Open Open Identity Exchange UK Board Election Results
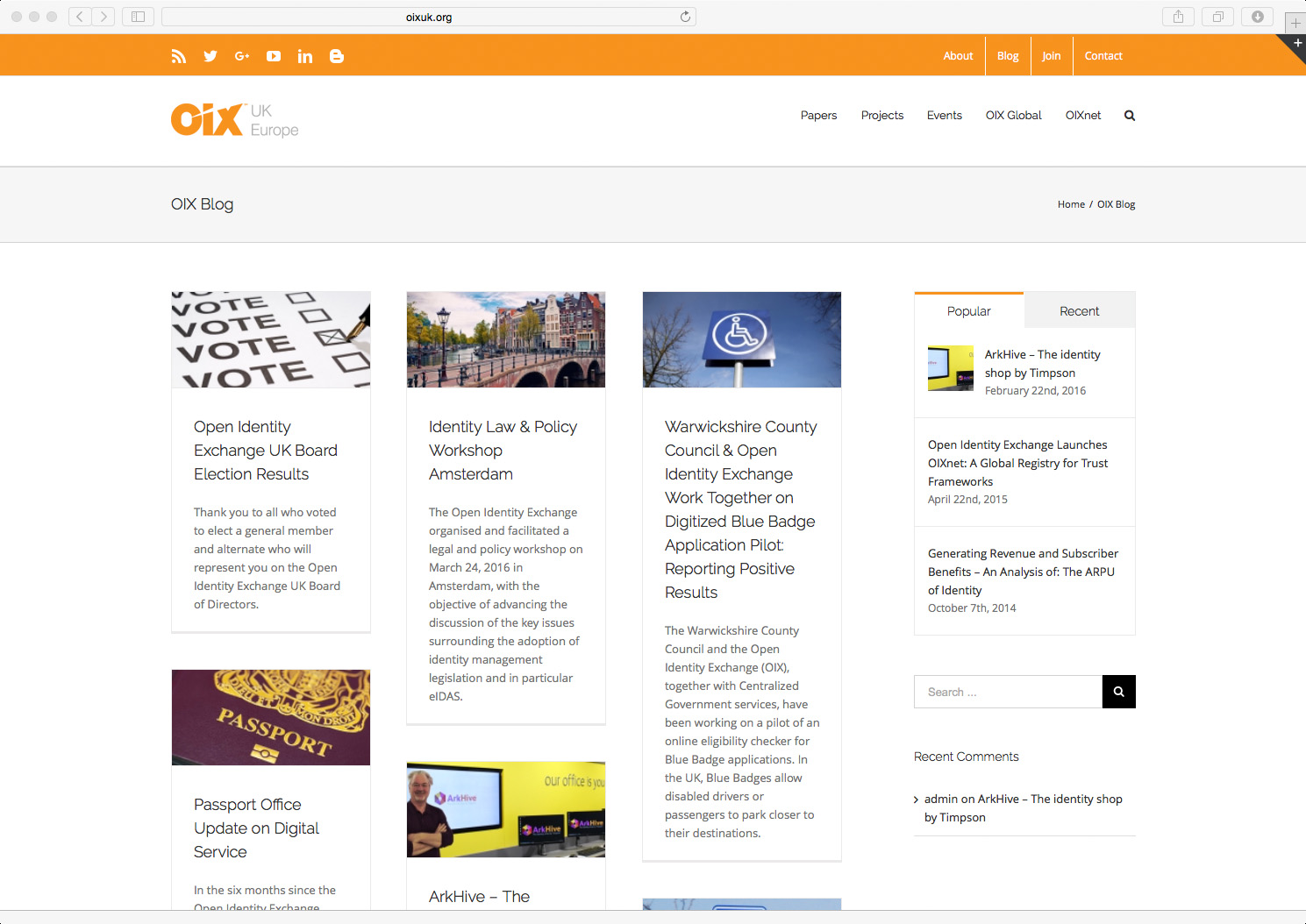The width and height of the screenshot is (1306, 924). [266, 451]
